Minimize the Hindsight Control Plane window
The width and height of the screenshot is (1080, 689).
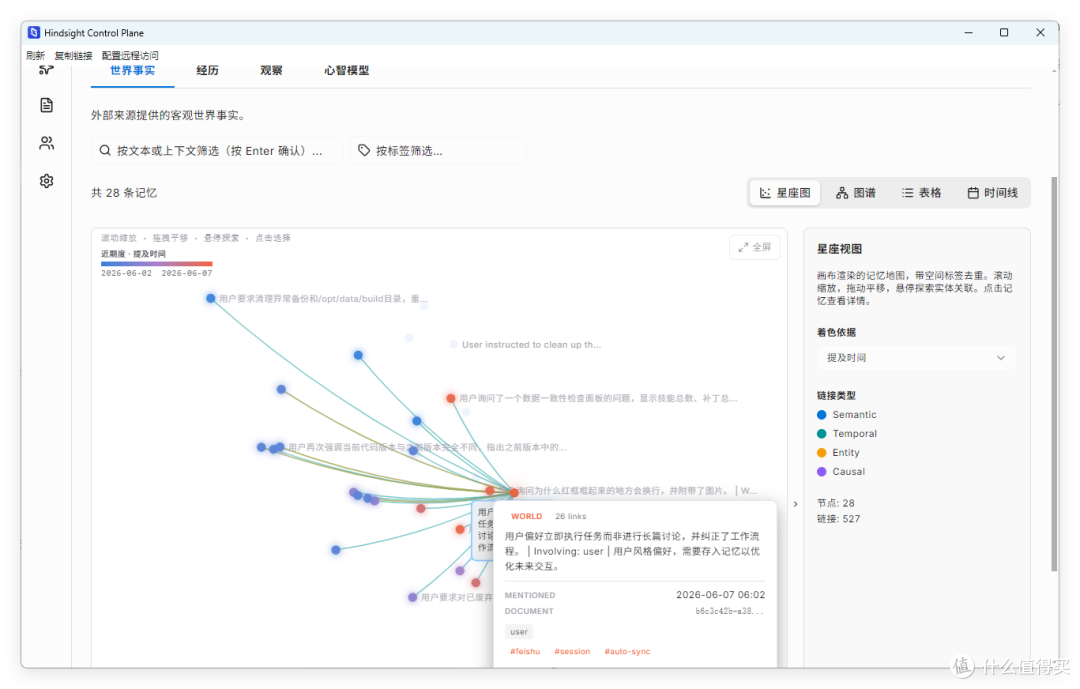tap(968, 32)
